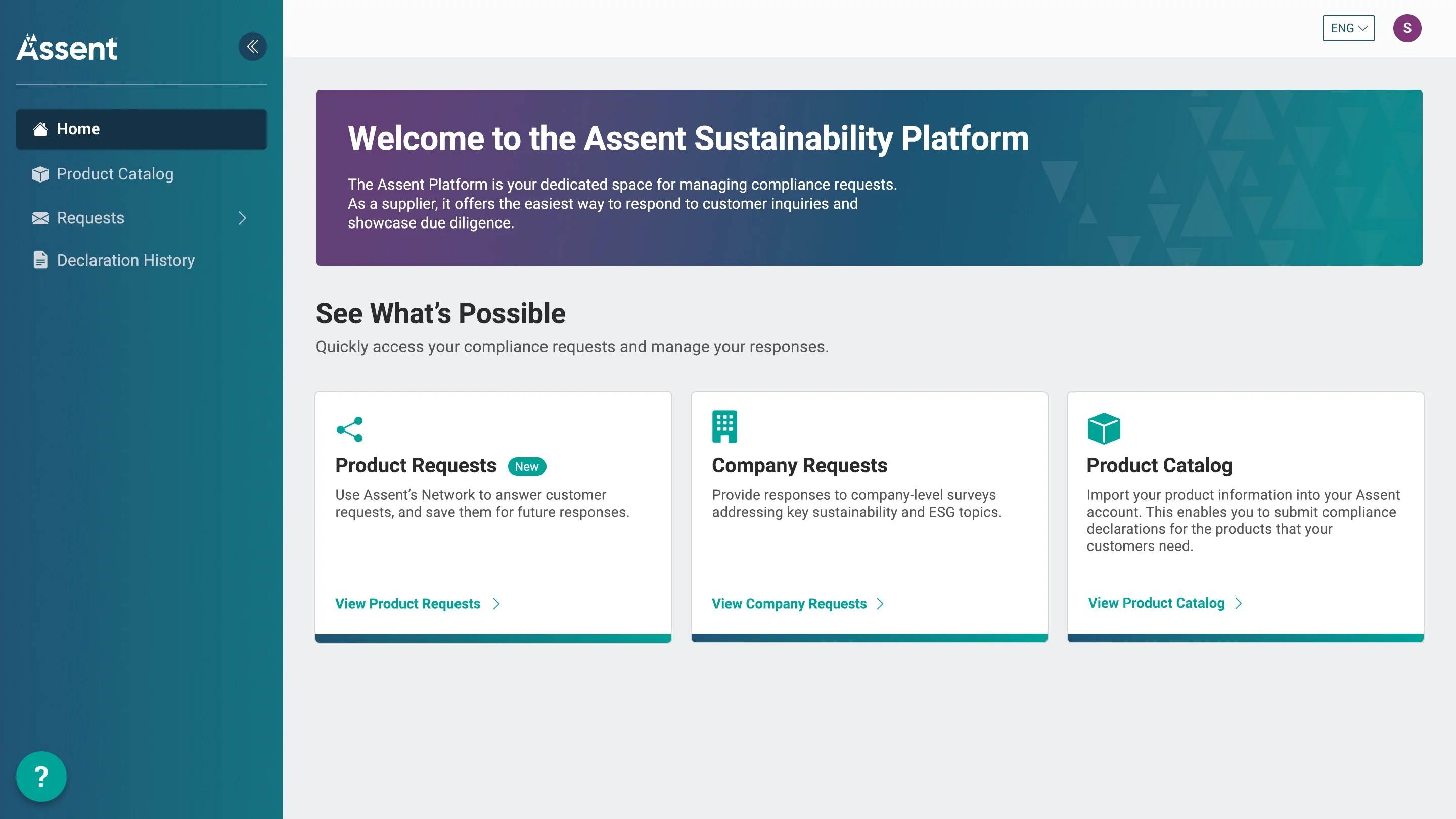Click the welcome banner heading
Screen dimensions: 1456x819
688,139
